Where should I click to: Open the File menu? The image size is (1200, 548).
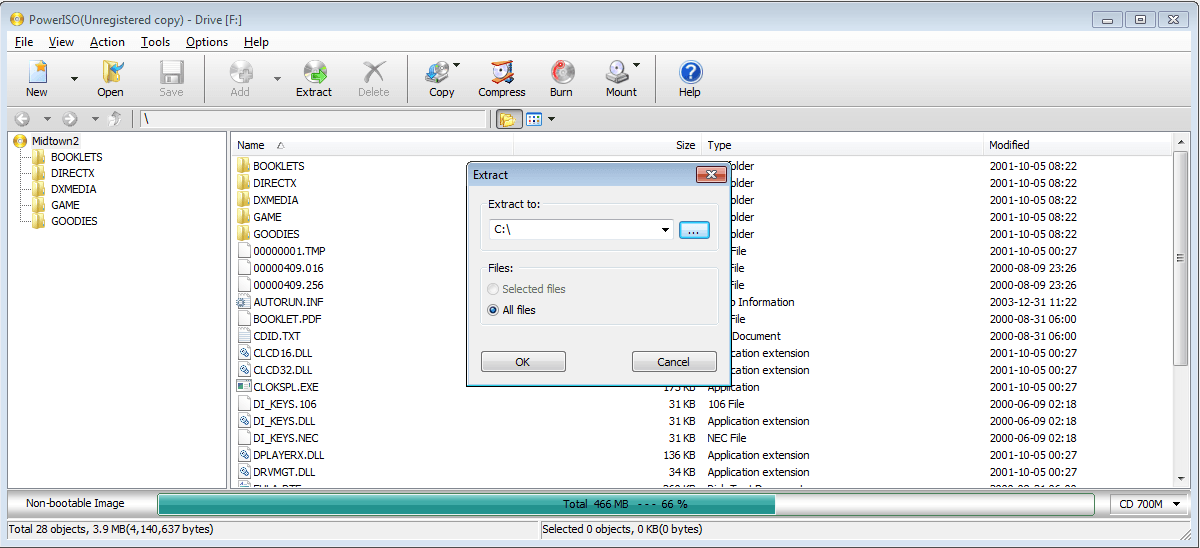tap(24, 42)
